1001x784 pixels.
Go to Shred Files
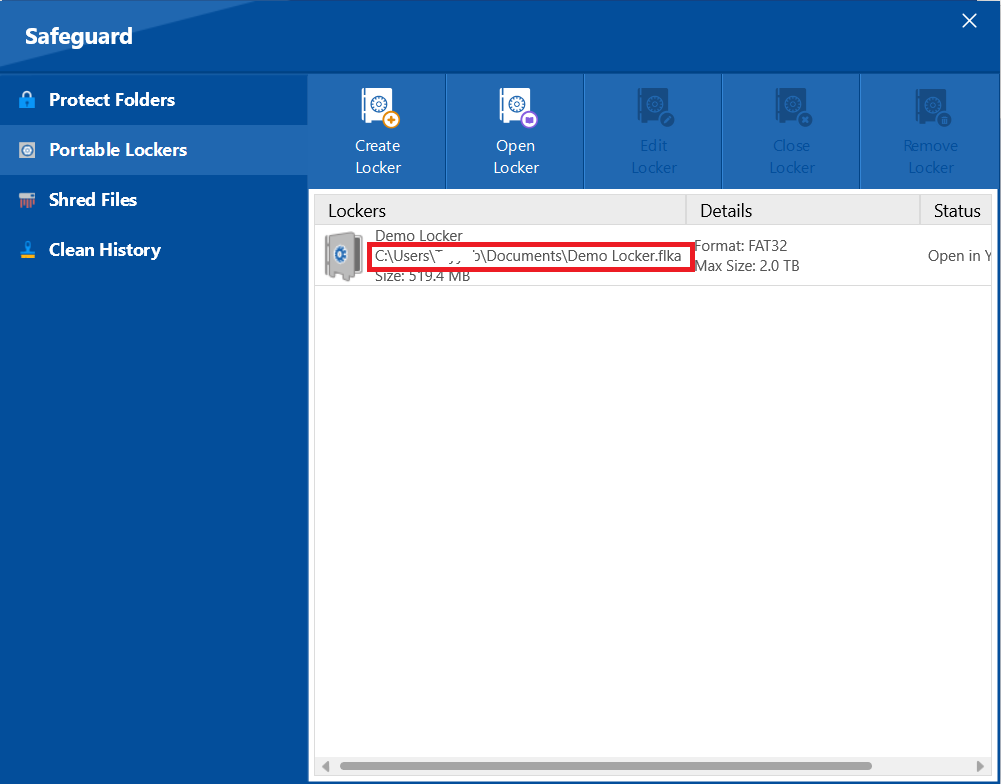click(153, 200)
